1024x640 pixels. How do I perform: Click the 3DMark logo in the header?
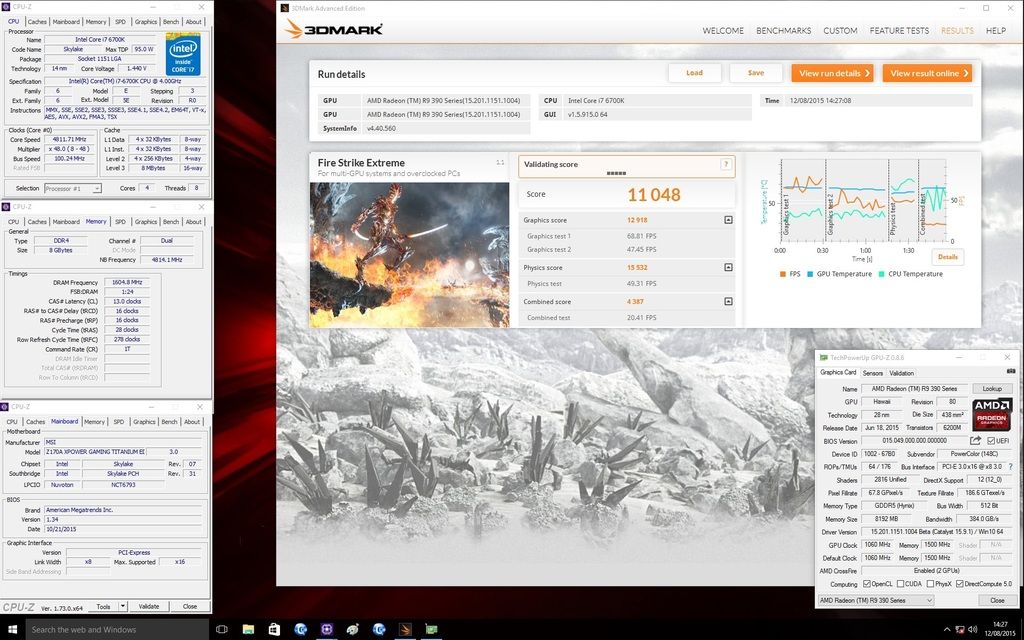334,29
